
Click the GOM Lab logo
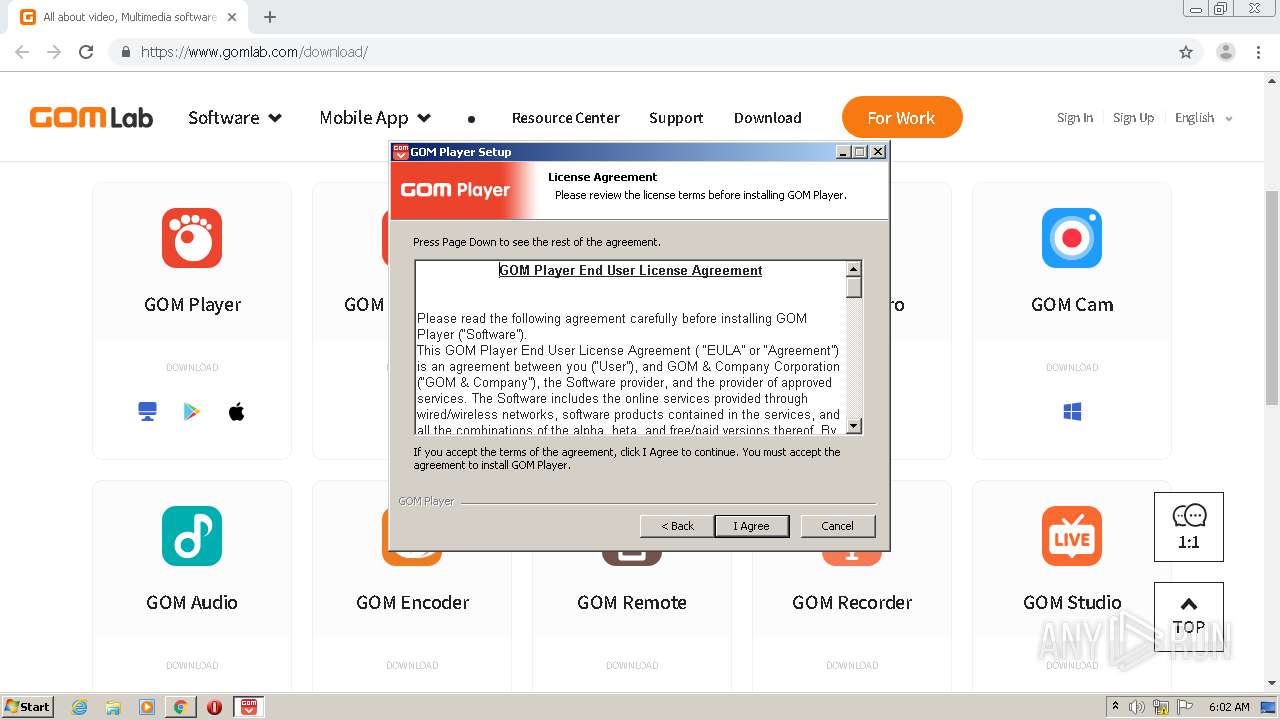91,118
